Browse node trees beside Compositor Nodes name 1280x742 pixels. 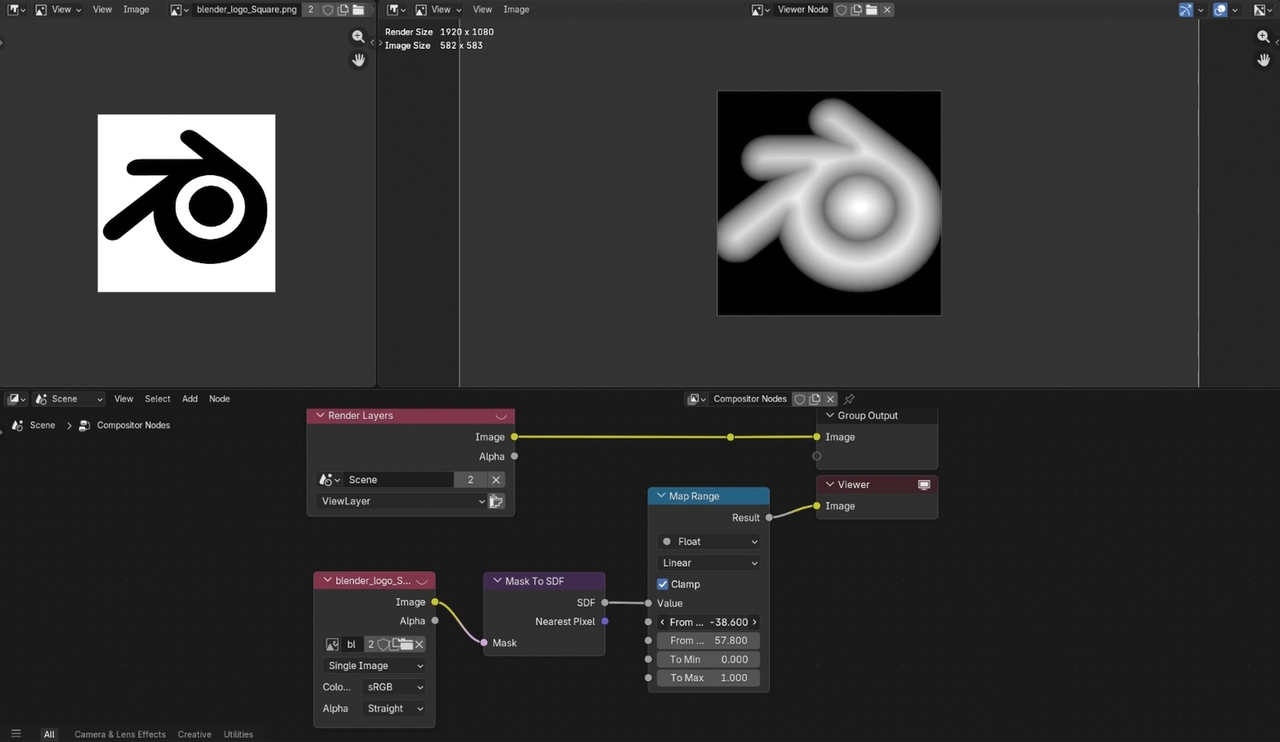[697, 399]
